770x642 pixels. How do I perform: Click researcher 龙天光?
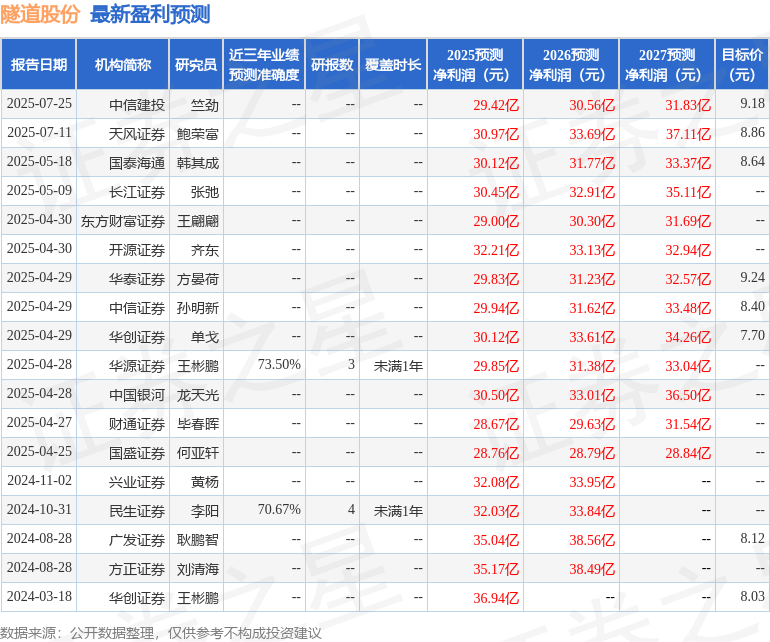click(x=198, y=394)
